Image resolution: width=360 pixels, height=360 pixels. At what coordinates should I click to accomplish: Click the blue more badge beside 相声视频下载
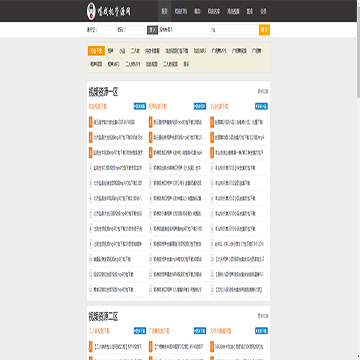(200, 106)
